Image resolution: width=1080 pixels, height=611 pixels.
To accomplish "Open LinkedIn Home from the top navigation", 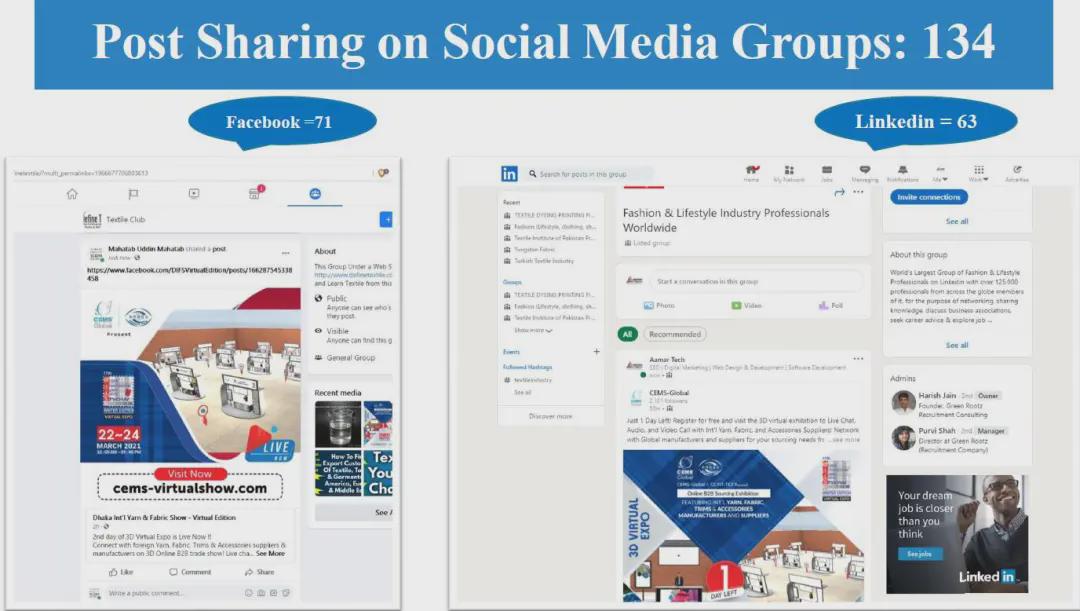I will point(751,173).
